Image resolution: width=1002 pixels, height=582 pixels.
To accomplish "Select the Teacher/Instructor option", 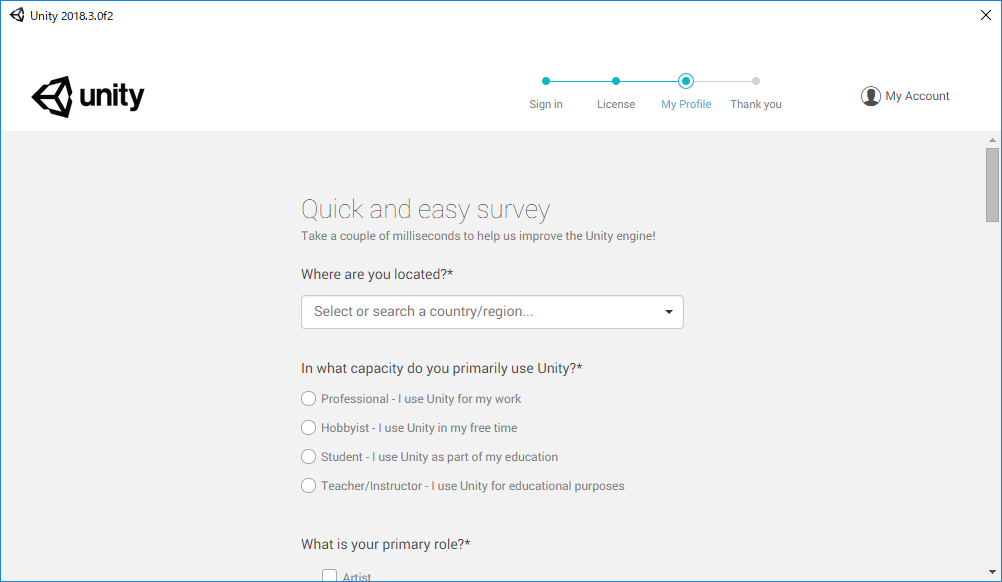I will click(309, 485).
